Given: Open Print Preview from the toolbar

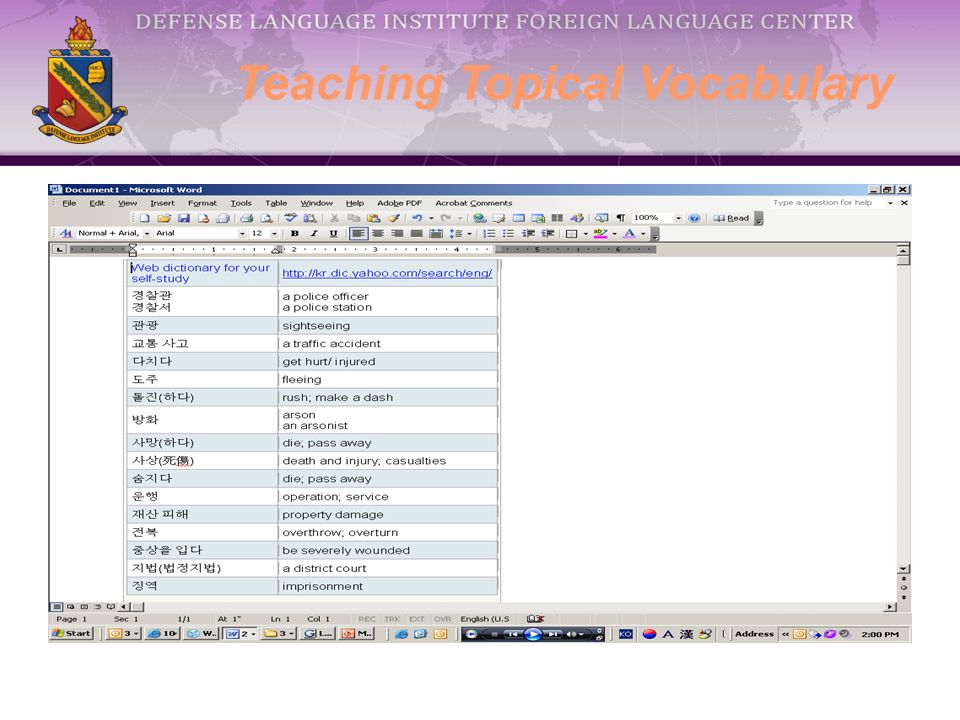Looking at the screenshot, I should tap(266, 218).
